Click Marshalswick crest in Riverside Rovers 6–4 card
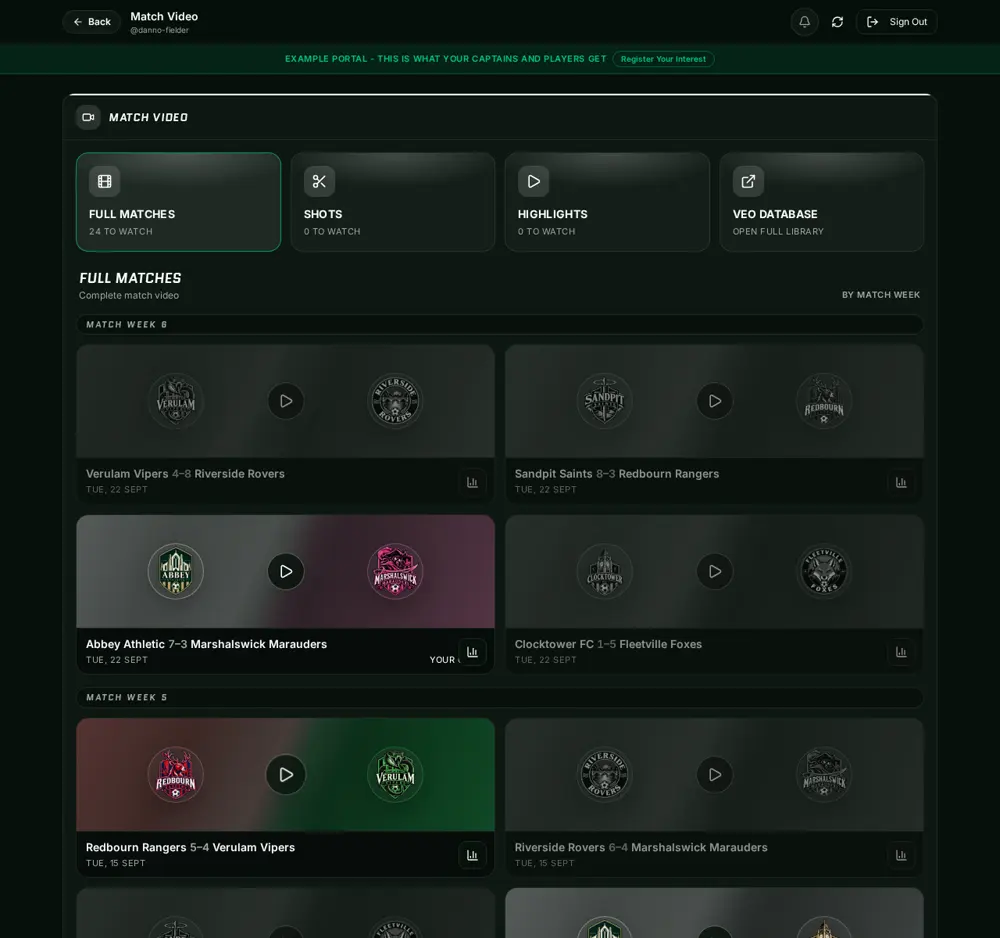The width and height of the screenshot is (1000, 938). (824, 774)
